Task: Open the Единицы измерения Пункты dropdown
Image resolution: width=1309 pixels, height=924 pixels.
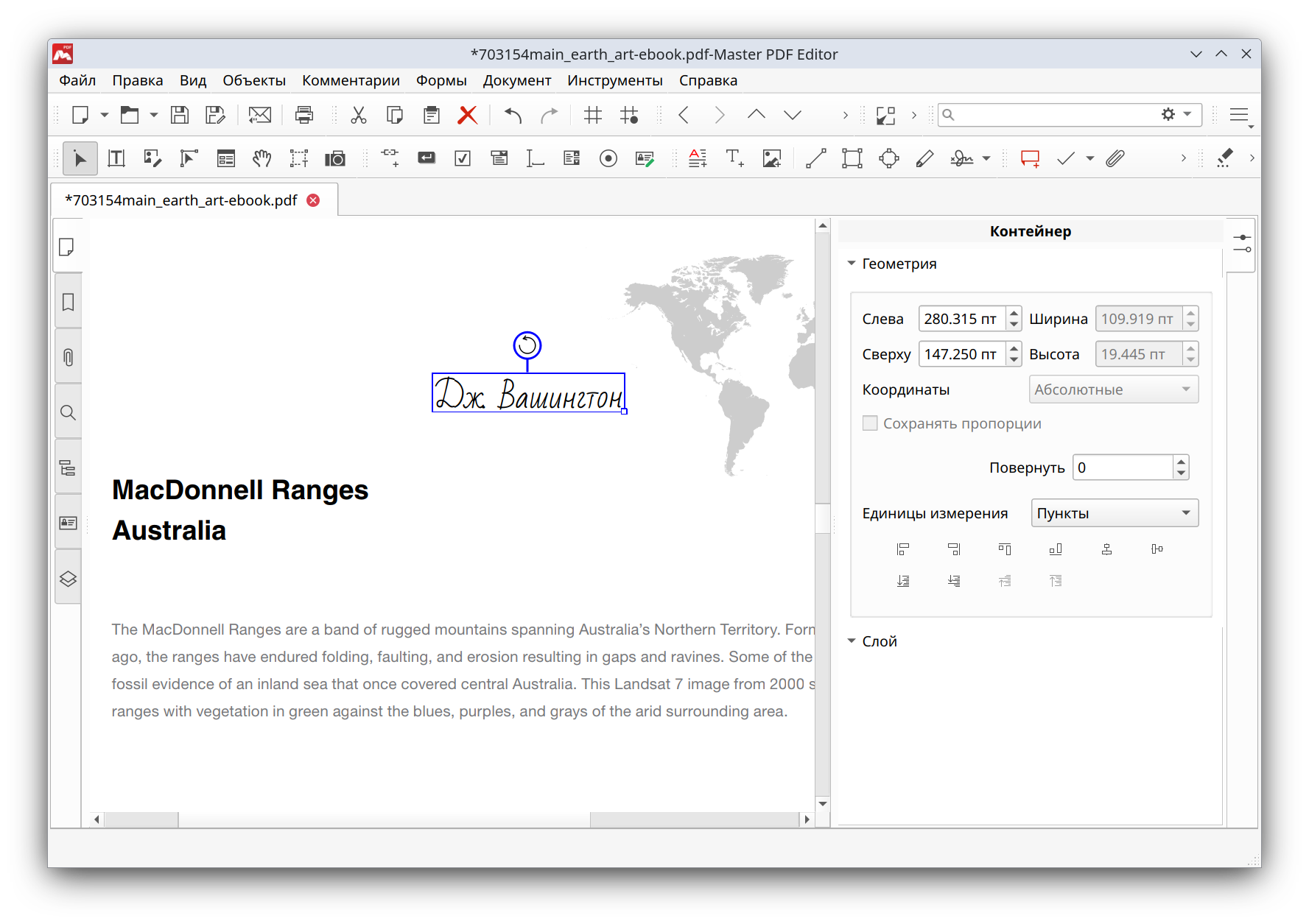Action: coord(1115,513)
